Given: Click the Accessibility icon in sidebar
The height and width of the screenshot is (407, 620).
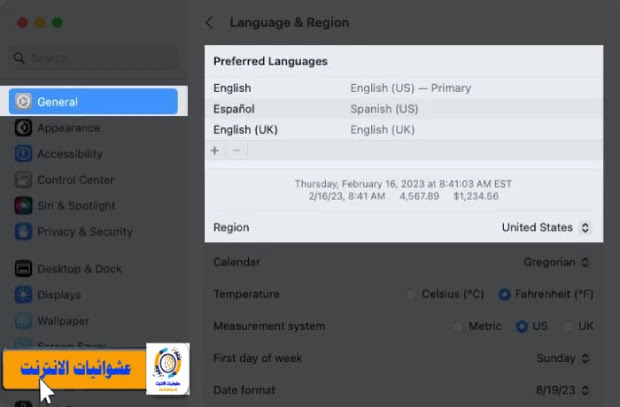Looking at the screenshot, I should (23, 154).
